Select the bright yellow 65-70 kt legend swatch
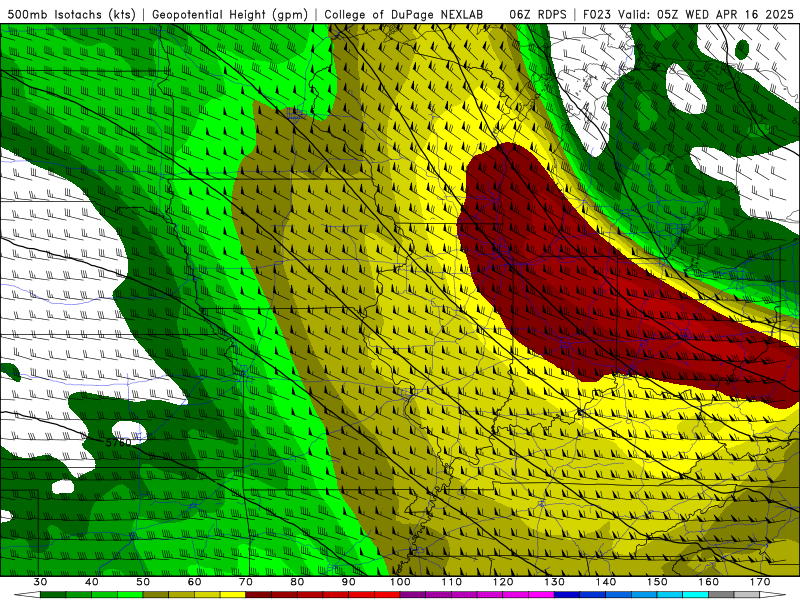800x600 pixels. (x=233, y=594)
